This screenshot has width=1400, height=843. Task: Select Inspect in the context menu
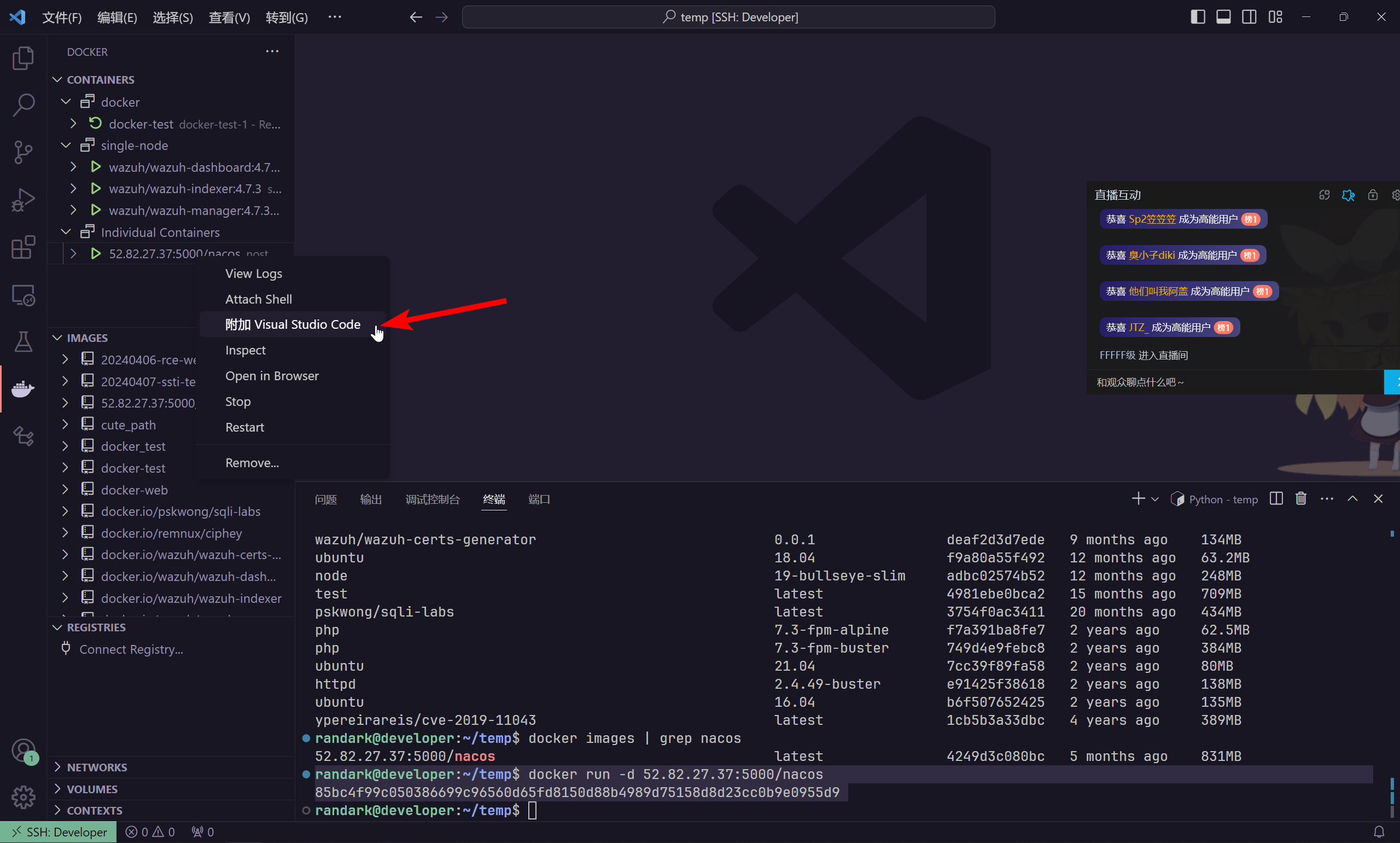click(293, 350)
